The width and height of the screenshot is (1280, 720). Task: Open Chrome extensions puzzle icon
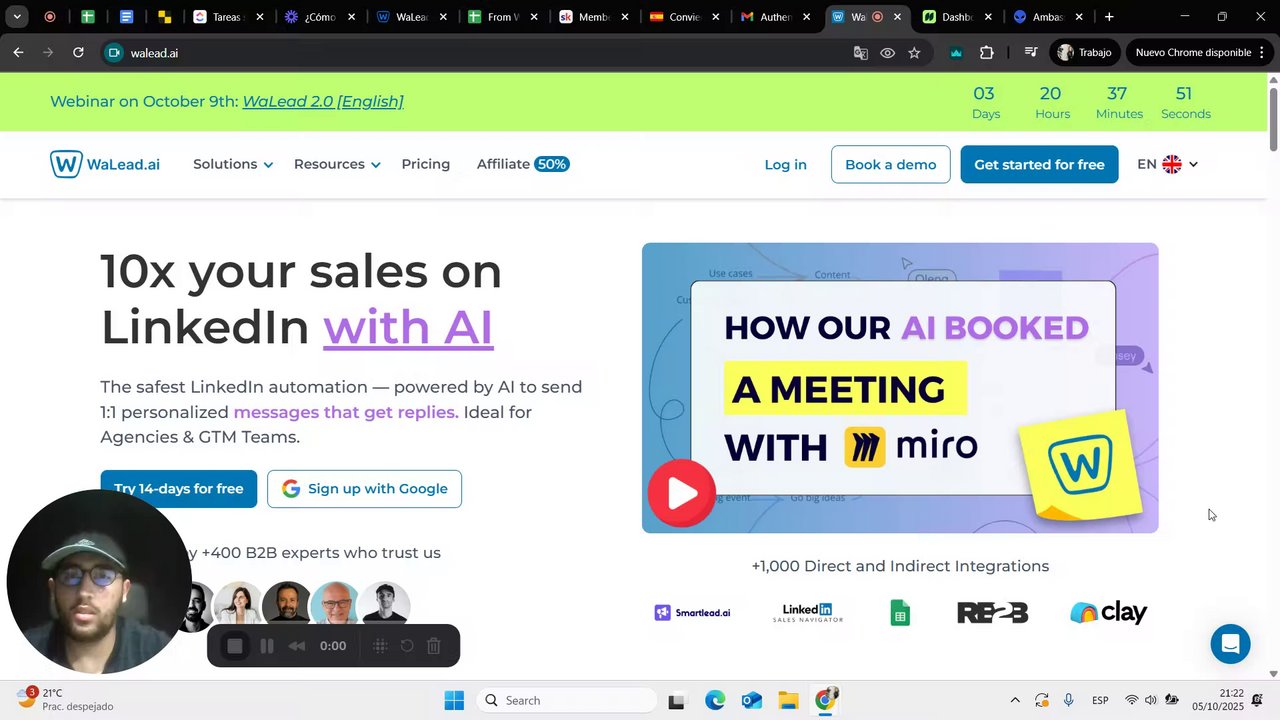[987, 53]
